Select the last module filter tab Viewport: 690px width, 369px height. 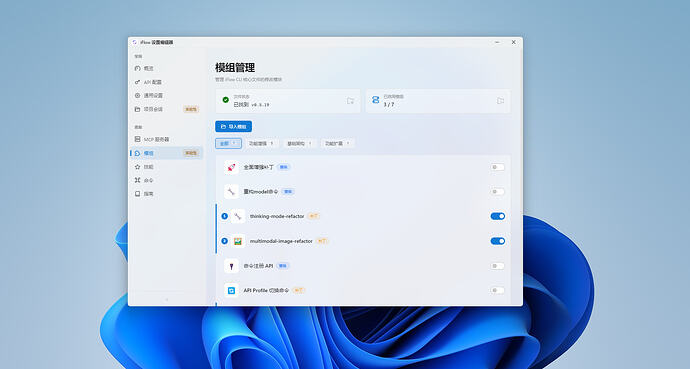(338, 143)
